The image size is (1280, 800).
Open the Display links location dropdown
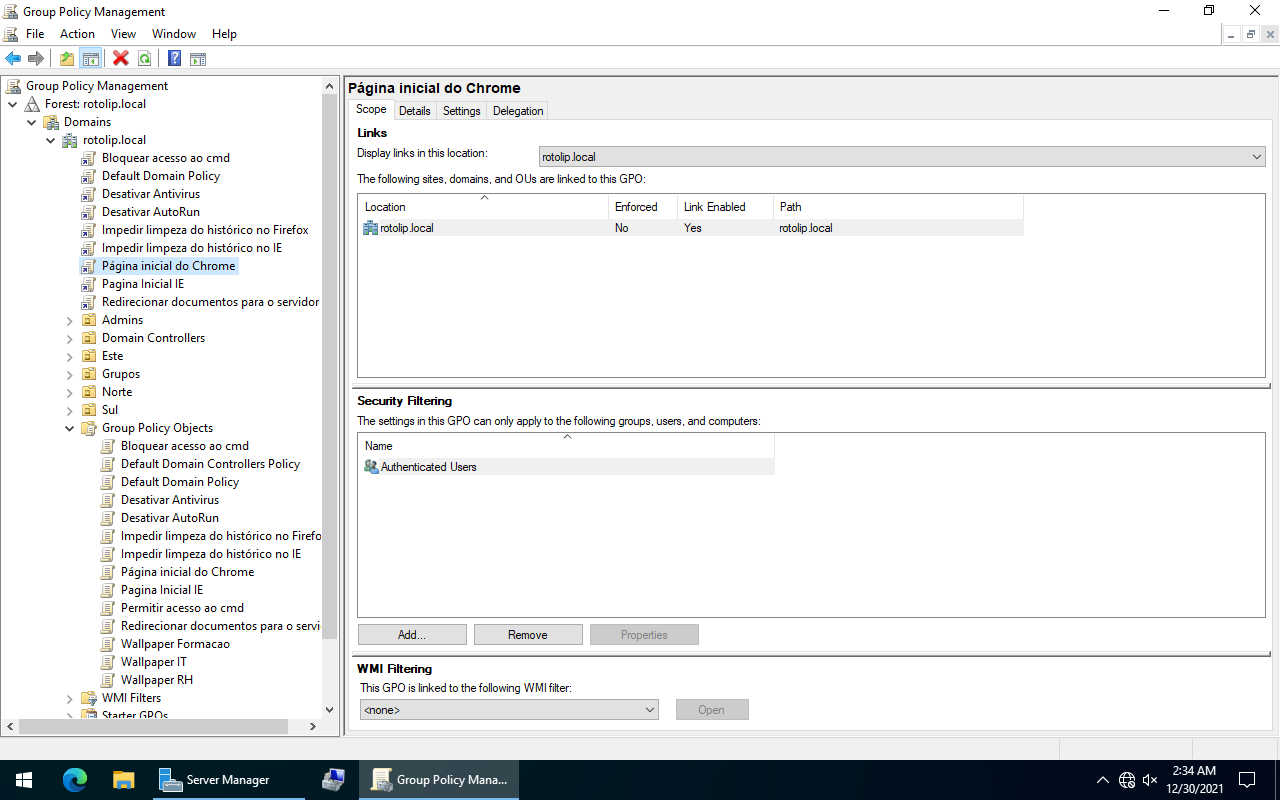pyautogui.click(x=1256, y=157)
